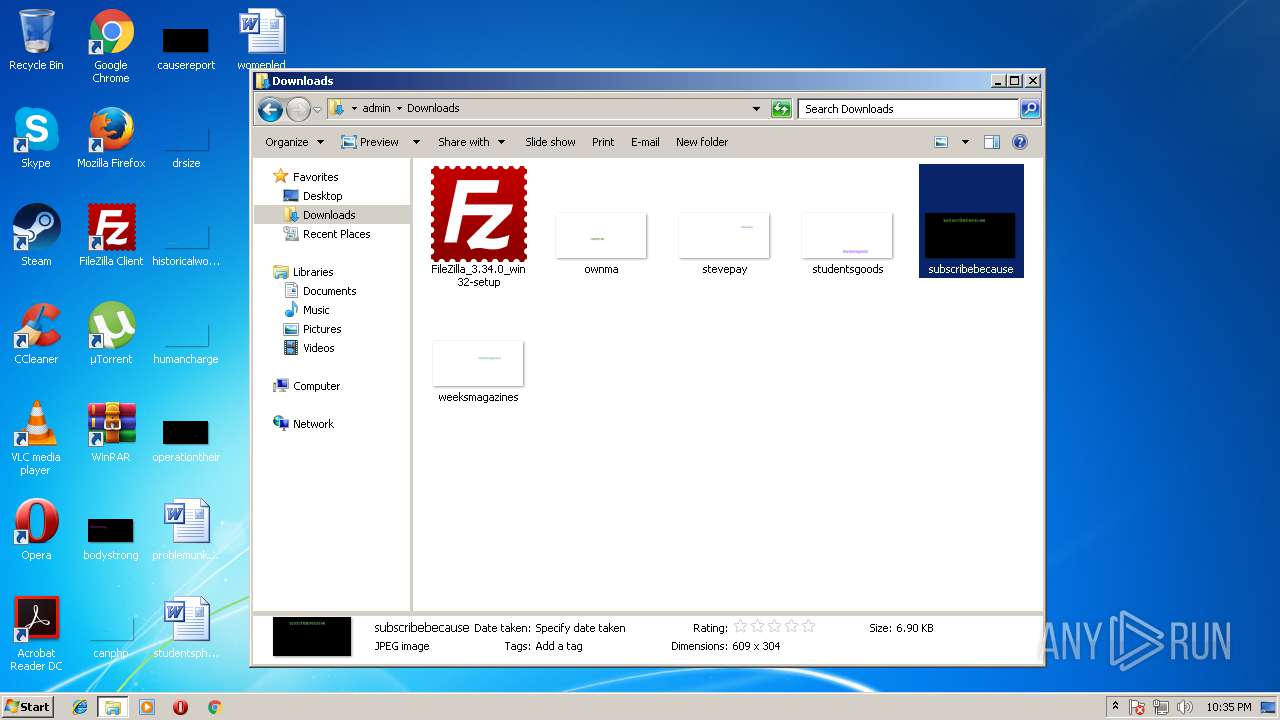Select the problemunk Word document on the desktop
The width and height of the screenshot is (1280, 720).
pyautogui.click(x=186, y=530)
